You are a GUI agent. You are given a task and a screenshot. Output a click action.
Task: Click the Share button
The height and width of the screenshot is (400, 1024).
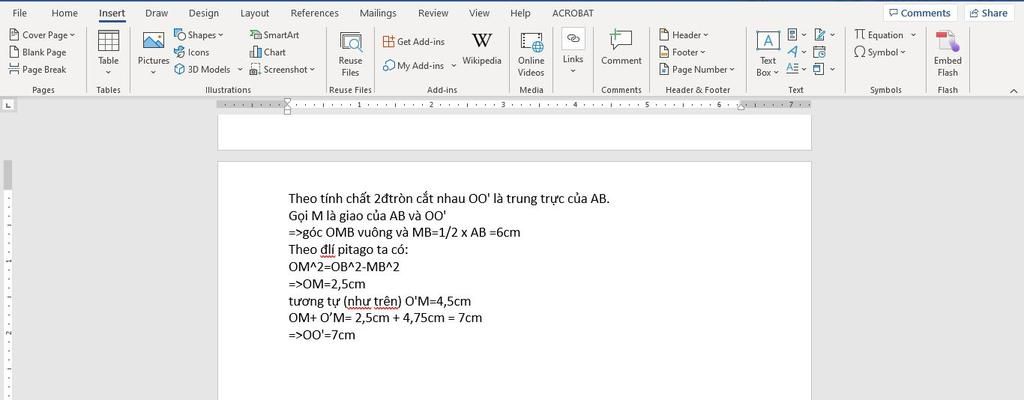988,13
